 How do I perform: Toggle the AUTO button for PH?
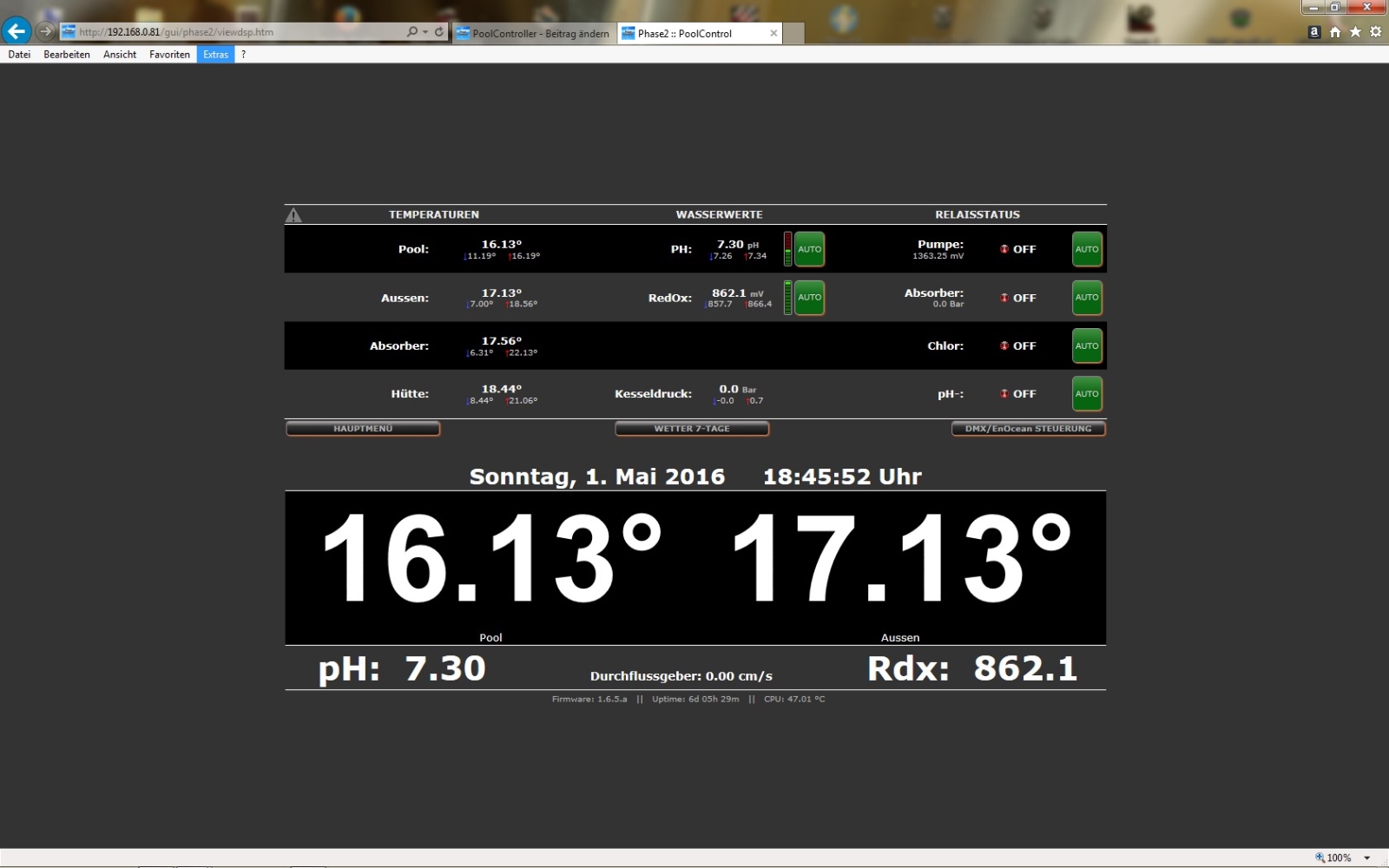(809, 249)
